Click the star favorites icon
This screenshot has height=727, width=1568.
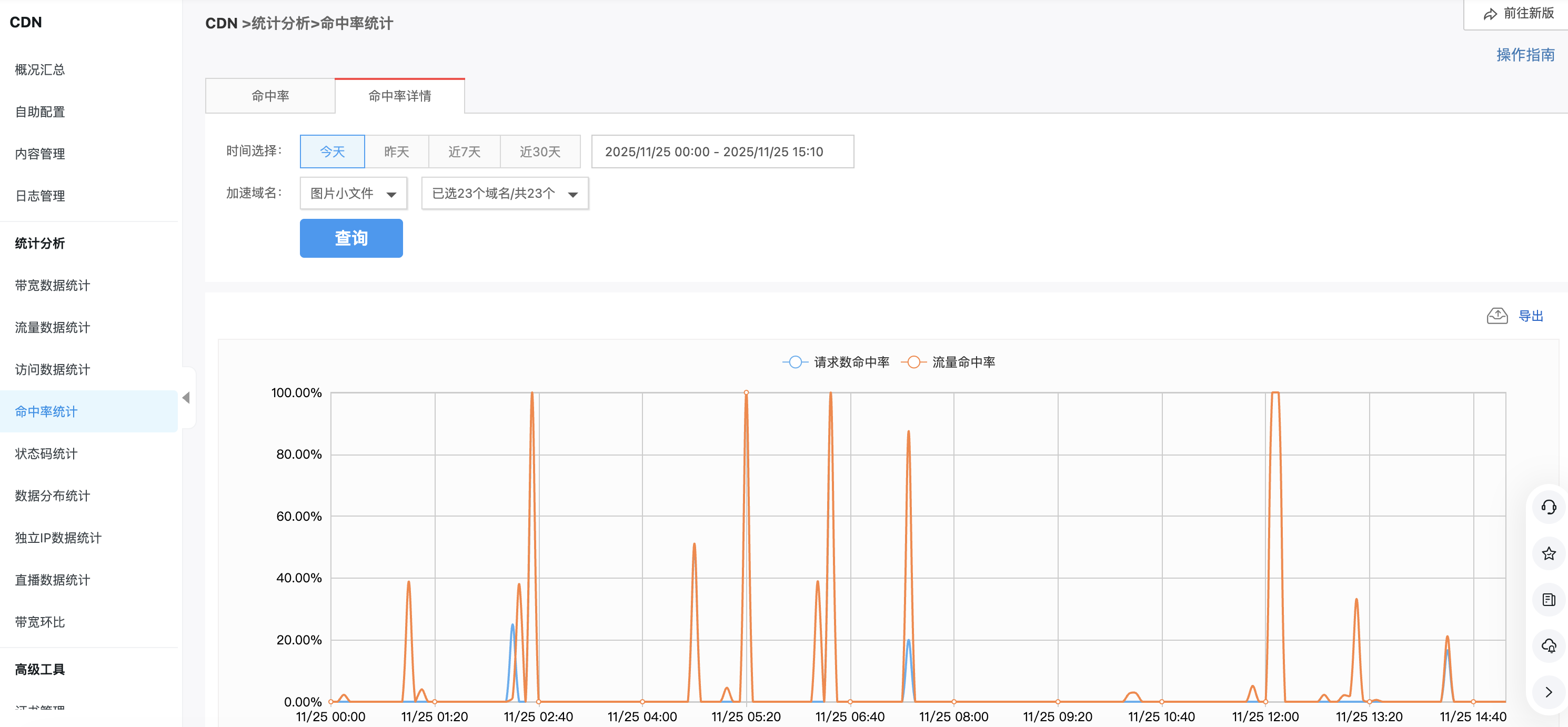(1548, 553)
